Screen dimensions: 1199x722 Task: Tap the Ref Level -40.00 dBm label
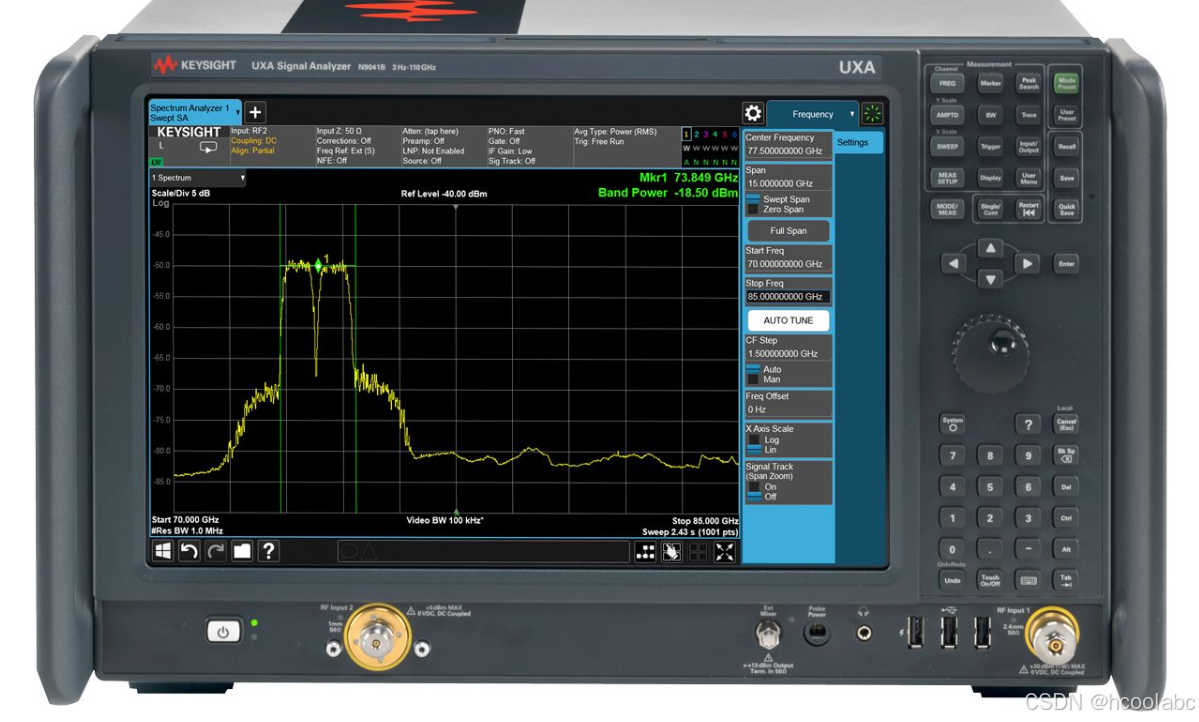(444, 194)
